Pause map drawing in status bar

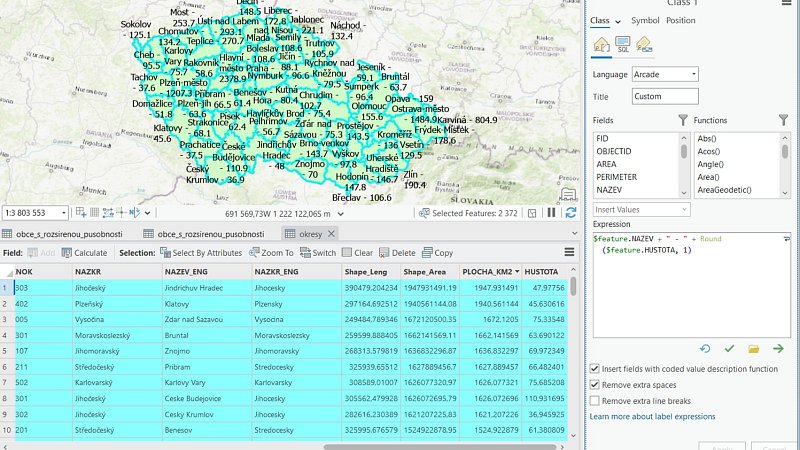pos(551,213)
